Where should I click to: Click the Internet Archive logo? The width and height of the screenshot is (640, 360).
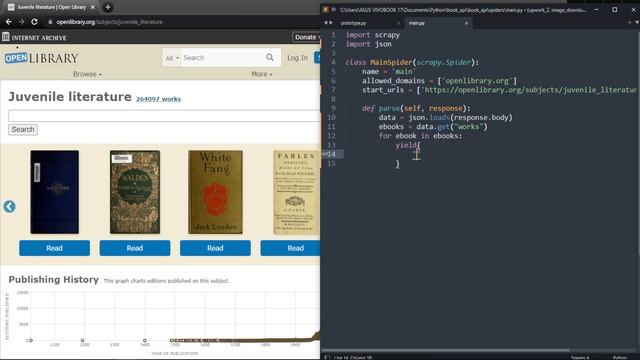pos(34,38)
